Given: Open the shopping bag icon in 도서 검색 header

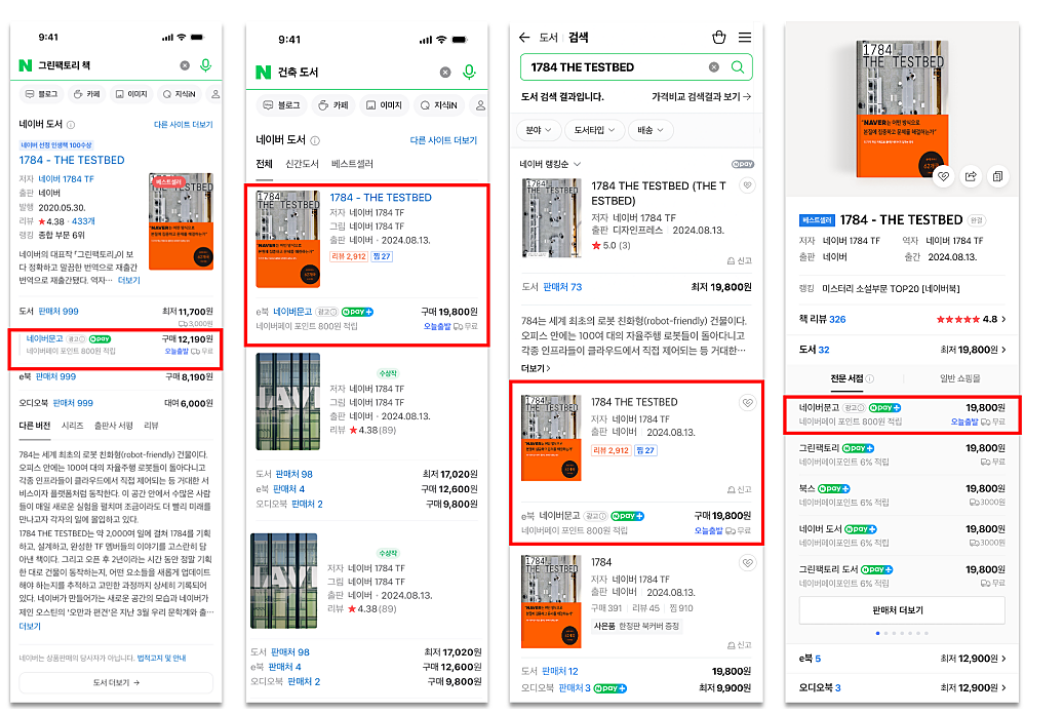Looking at the screenshot, I should click(719, 37).
